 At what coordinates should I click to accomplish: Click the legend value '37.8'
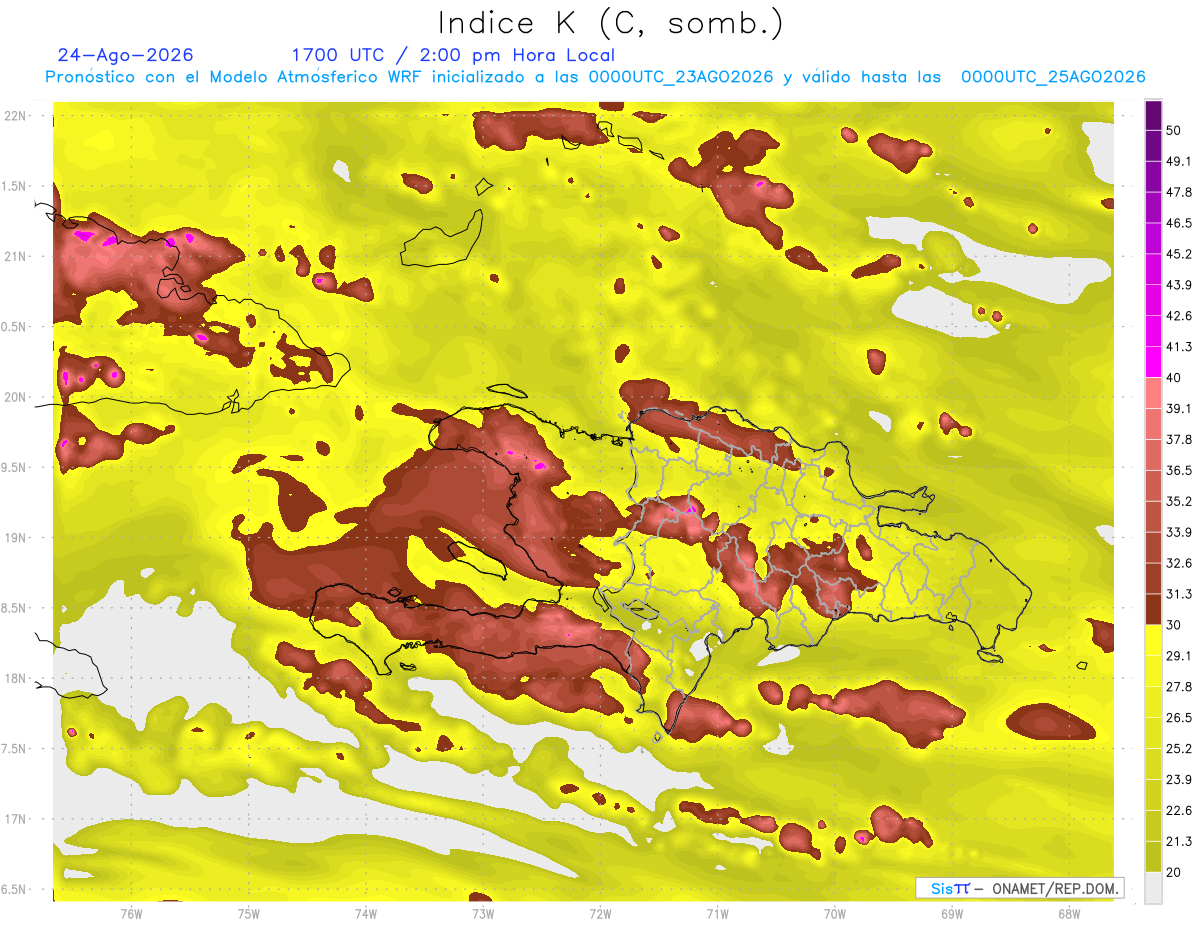tap(1178, 439)
